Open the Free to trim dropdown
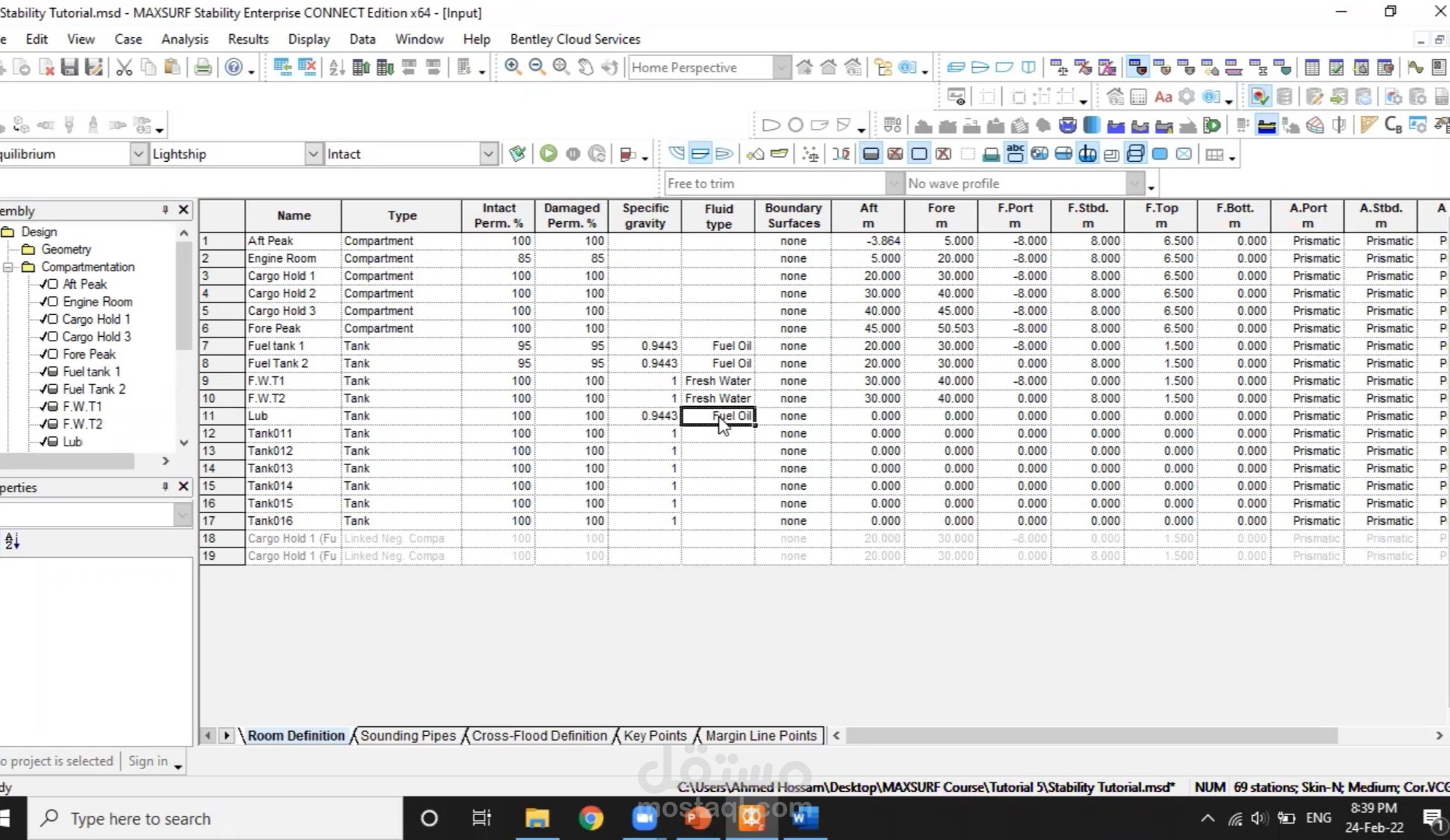 tap(894, 184)
